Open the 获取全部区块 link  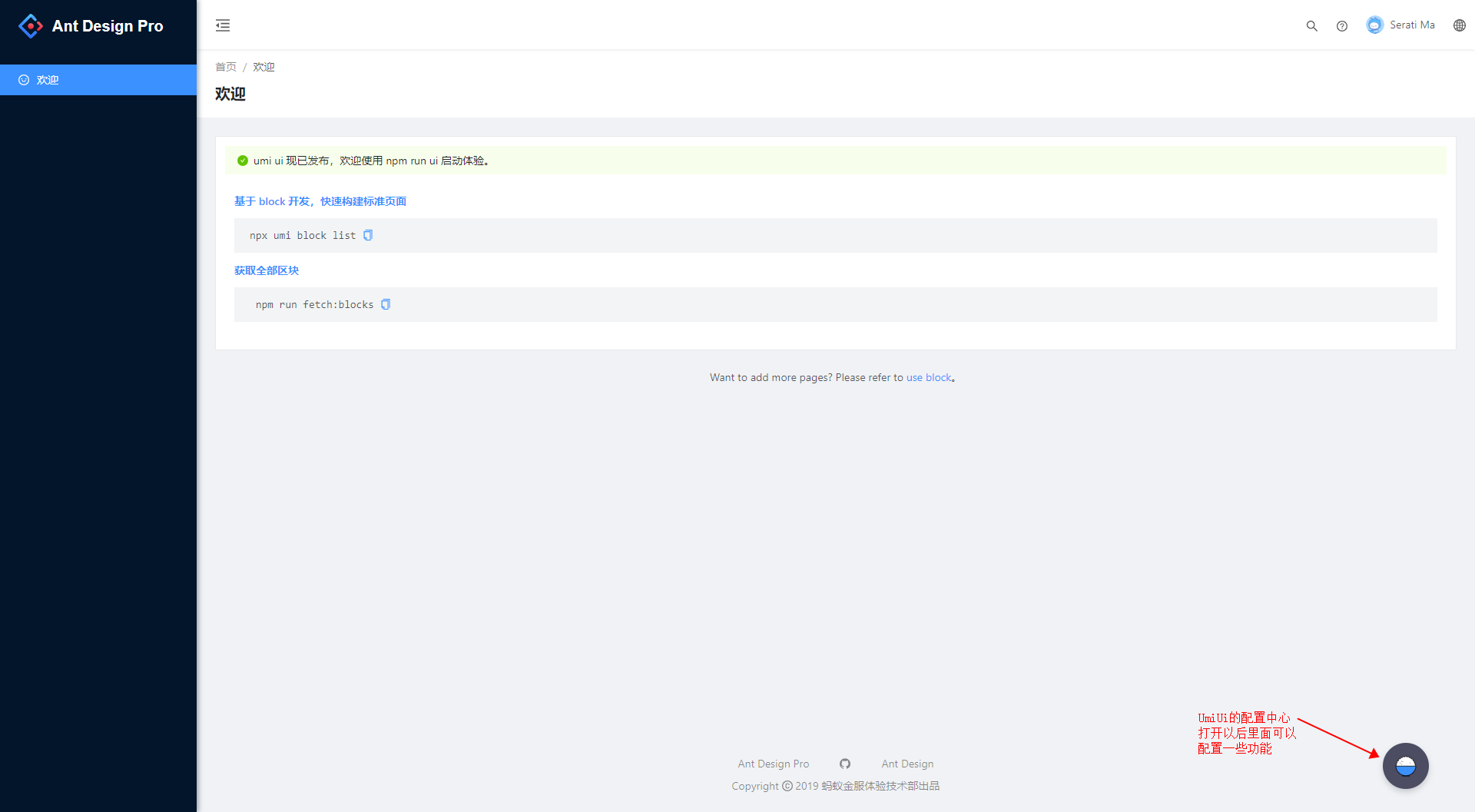(267, 270)
